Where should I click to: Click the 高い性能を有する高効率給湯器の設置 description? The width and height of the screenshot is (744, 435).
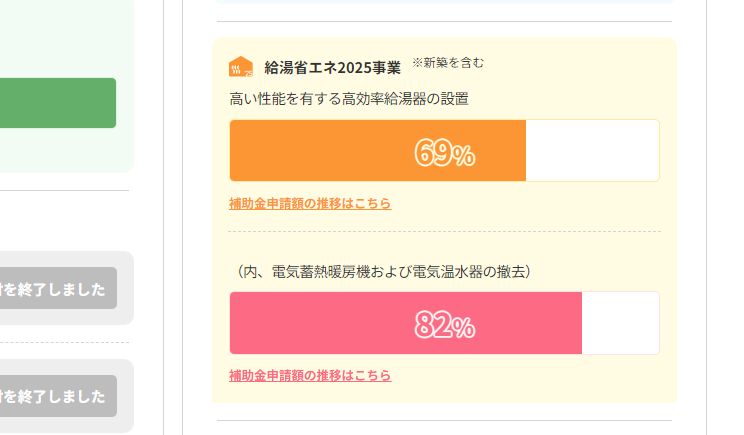[349, 98]
